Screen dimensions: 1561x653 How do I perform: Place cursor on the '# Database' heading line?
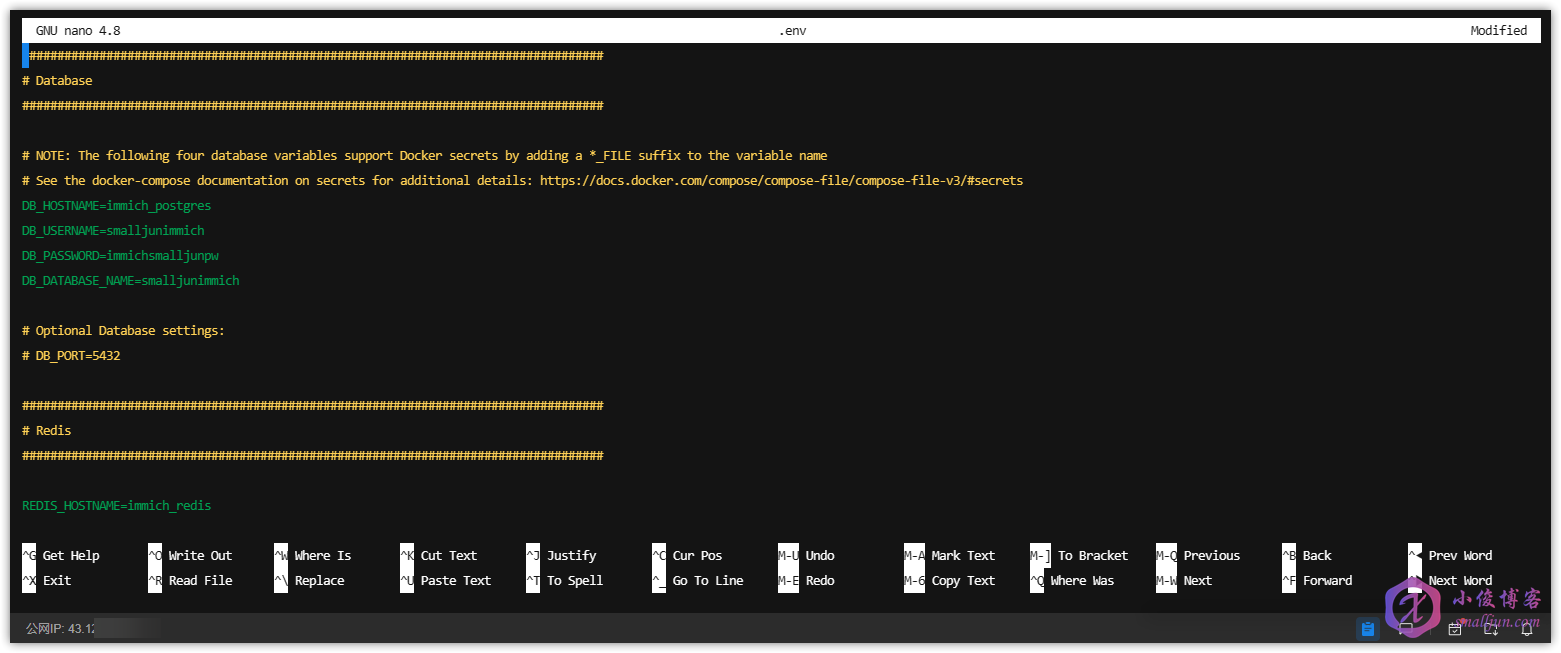coord(57,81)
